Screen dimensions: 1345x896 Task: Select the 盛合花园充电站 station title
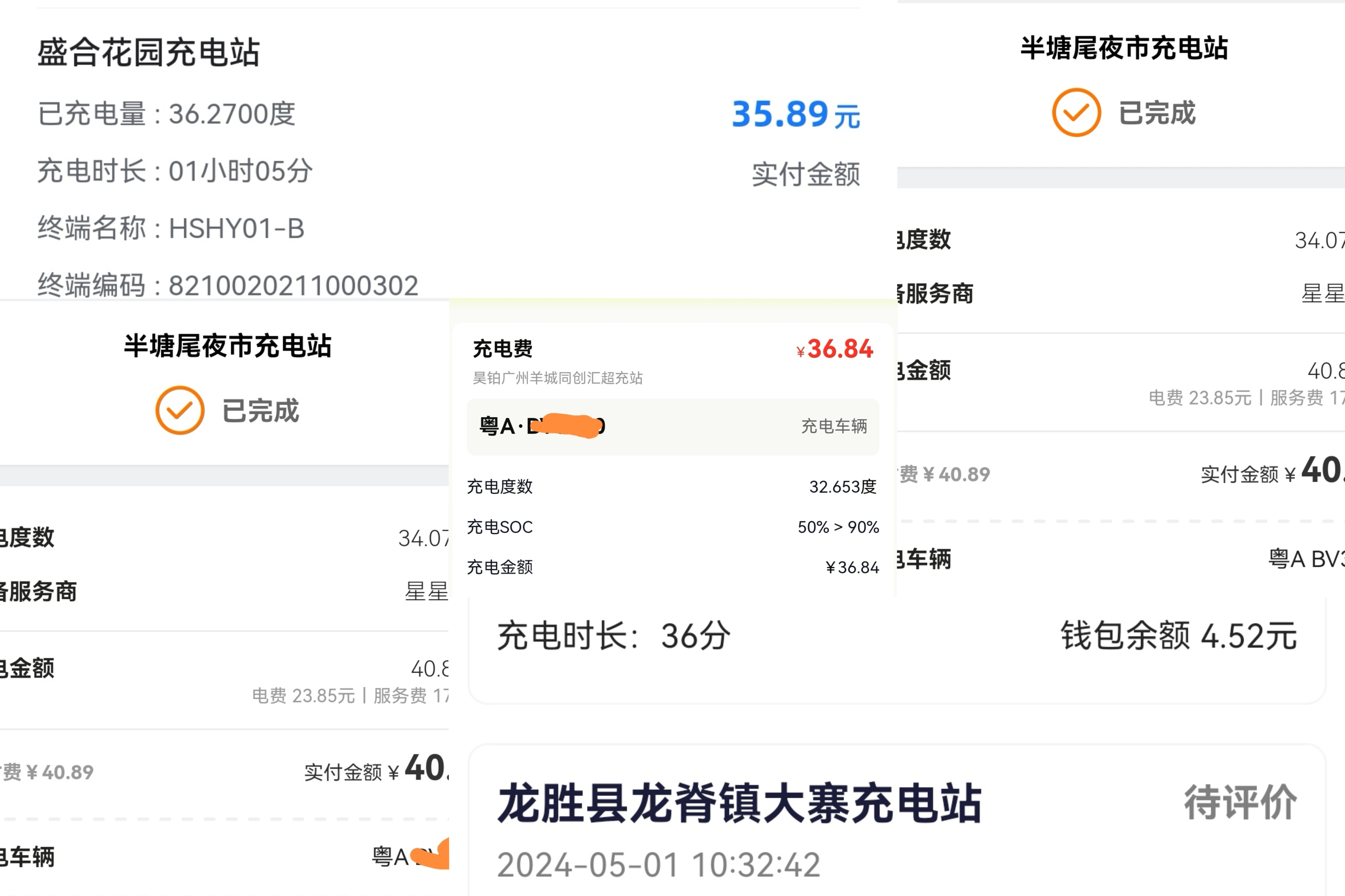(149, 53)
